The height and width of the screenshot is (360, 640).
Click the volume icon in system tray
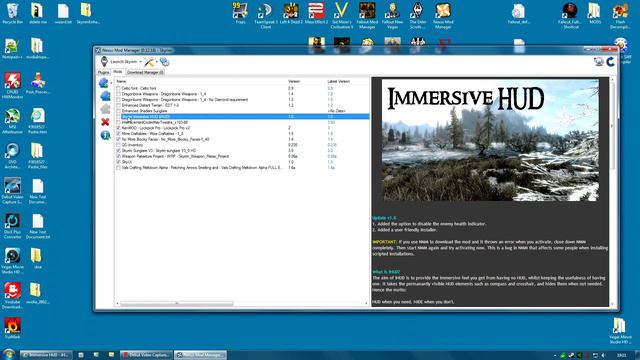point(603,356)
